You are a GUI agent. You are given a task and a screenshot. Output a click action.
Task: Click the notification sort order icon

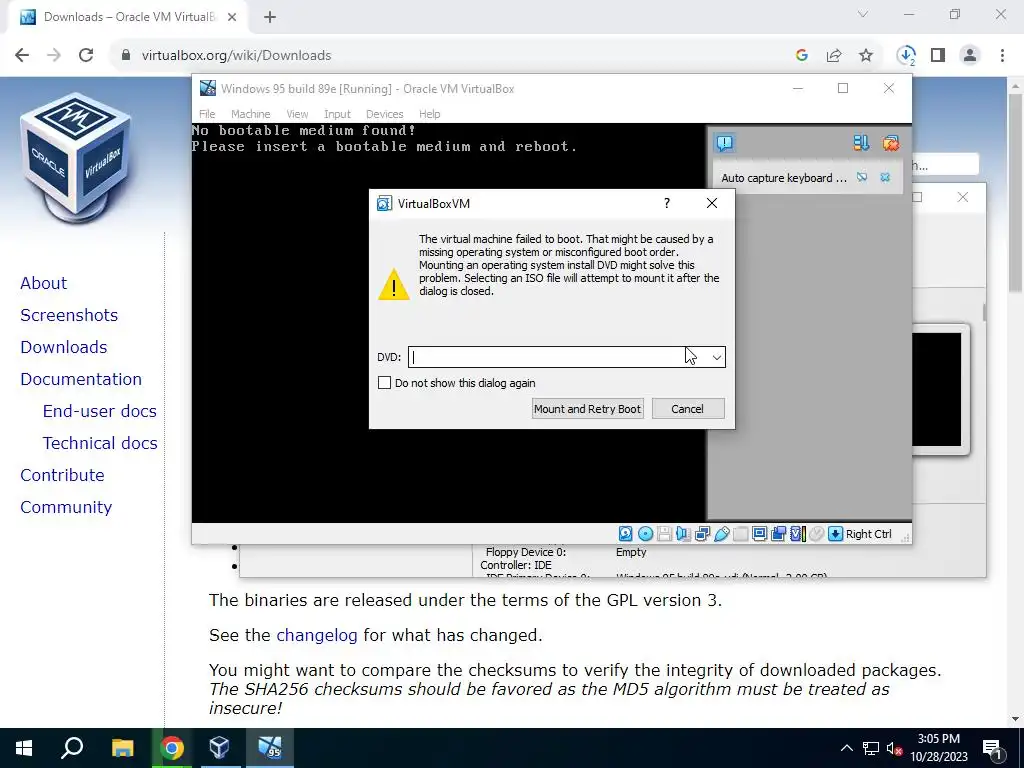[861, 143]
